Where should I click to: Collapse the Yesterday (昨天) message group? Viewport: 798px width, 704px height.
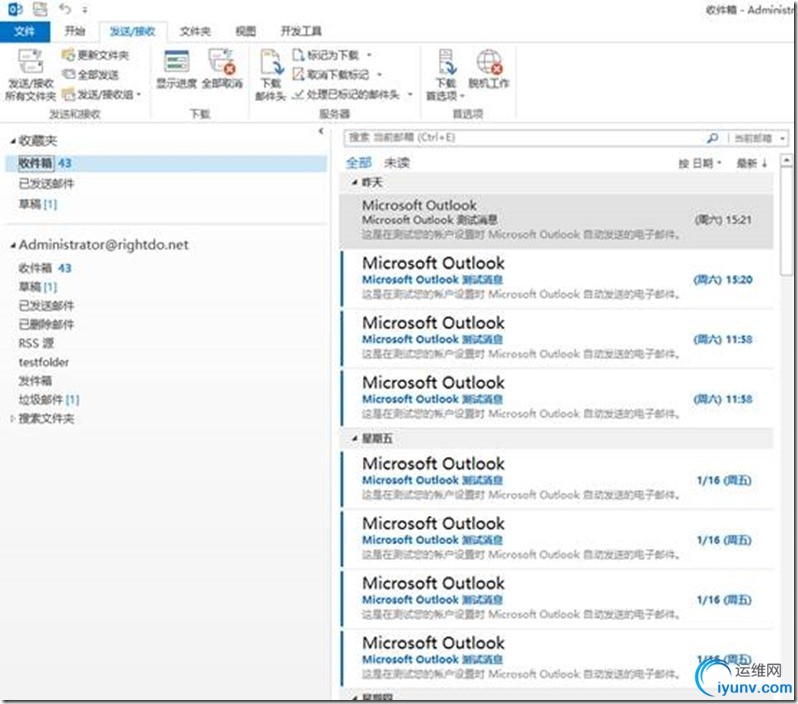coord(355,182)
